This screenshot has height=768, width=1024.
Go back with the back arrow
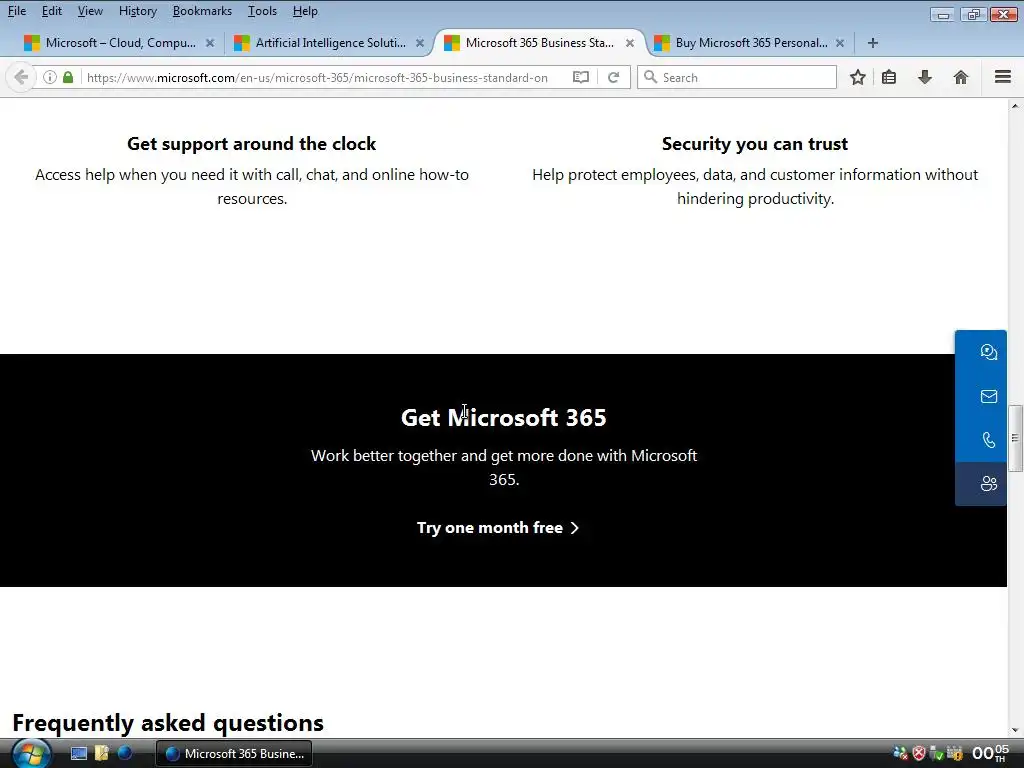click(x=21, y=77)
